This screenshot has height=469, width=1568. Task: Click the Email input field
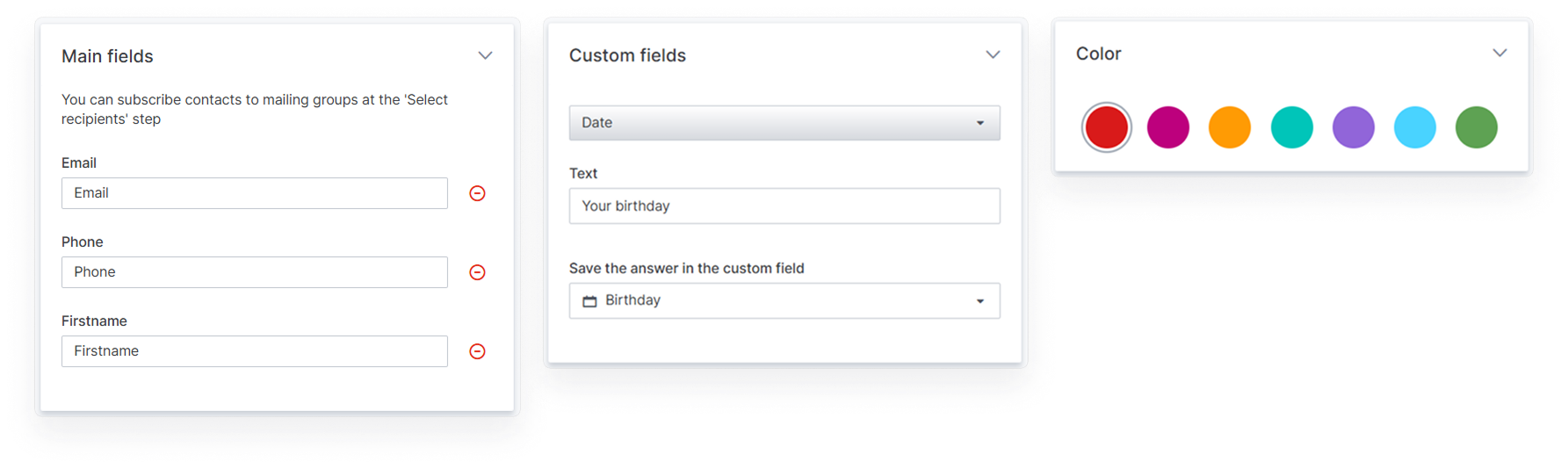254,193
